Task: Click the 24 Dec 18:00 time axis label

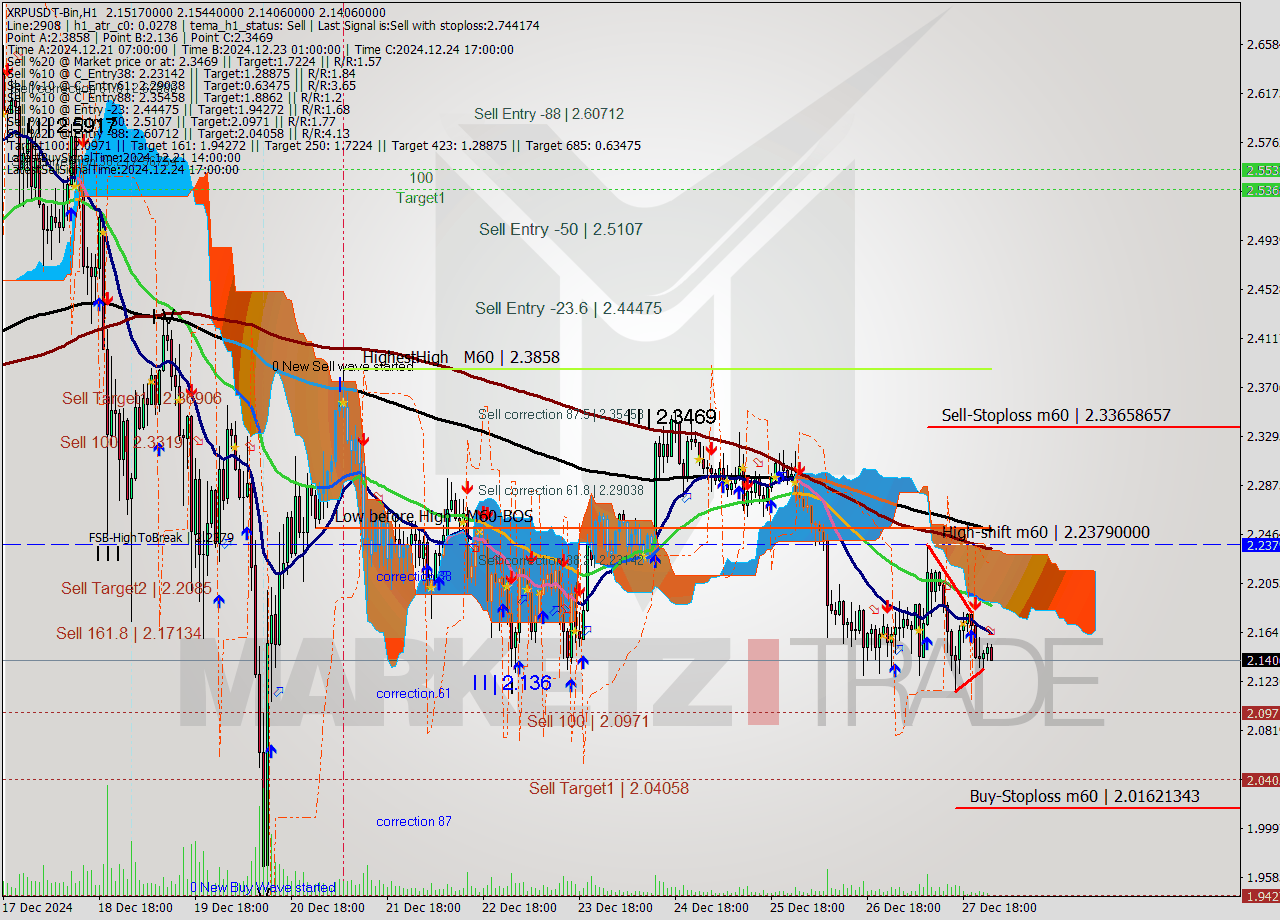Action: [x=711, y=908]
